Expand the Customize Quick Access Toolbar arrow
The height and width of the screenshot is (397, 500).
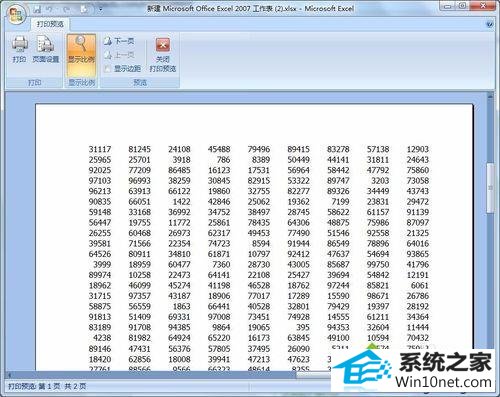100,9
